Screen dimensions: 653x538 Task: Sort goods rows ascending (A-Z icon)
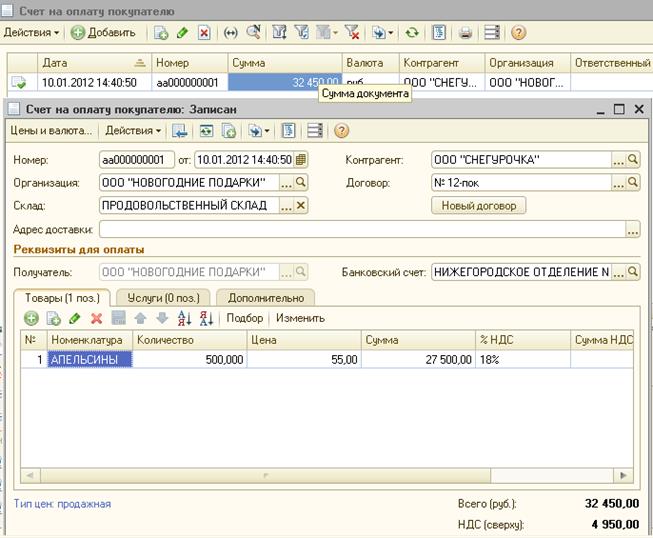click(x=183, y=318)
